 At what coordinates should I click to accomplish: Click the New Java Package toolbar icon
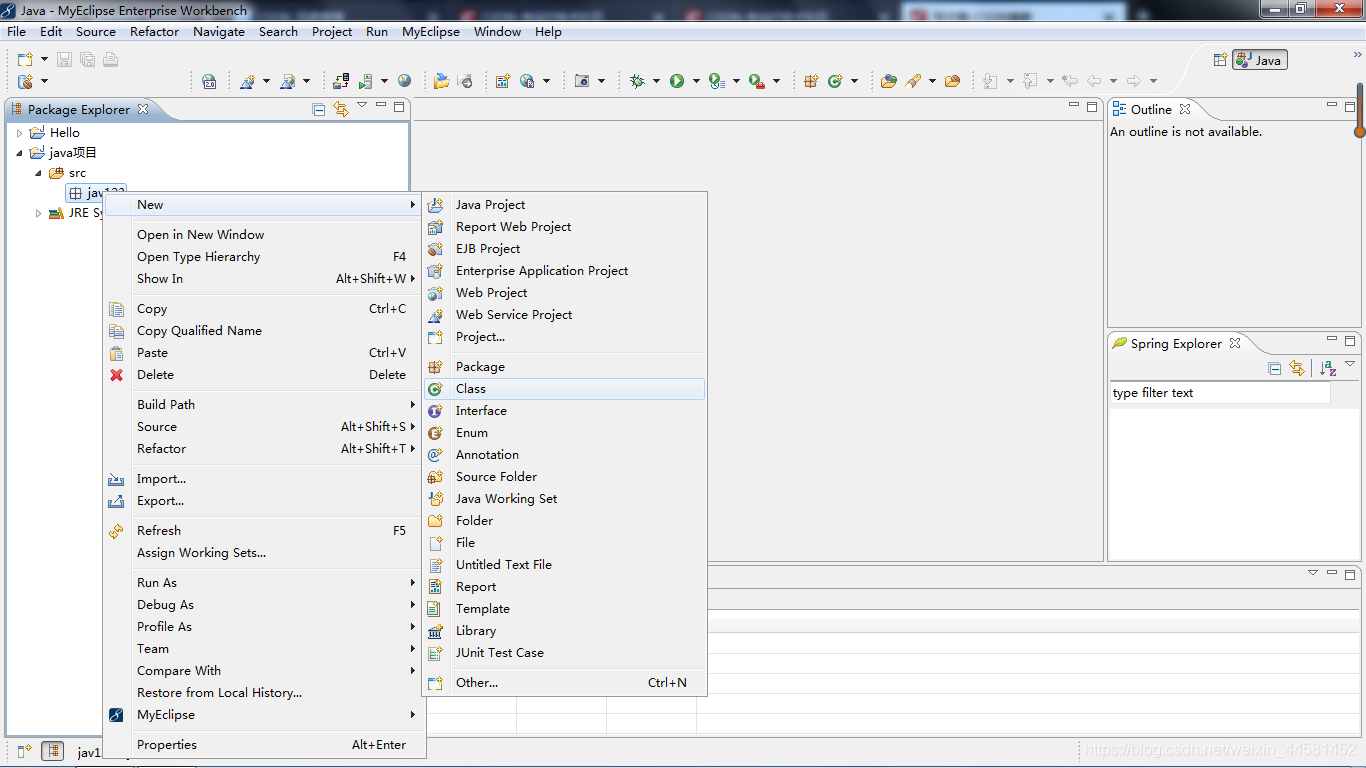[811, 81]
